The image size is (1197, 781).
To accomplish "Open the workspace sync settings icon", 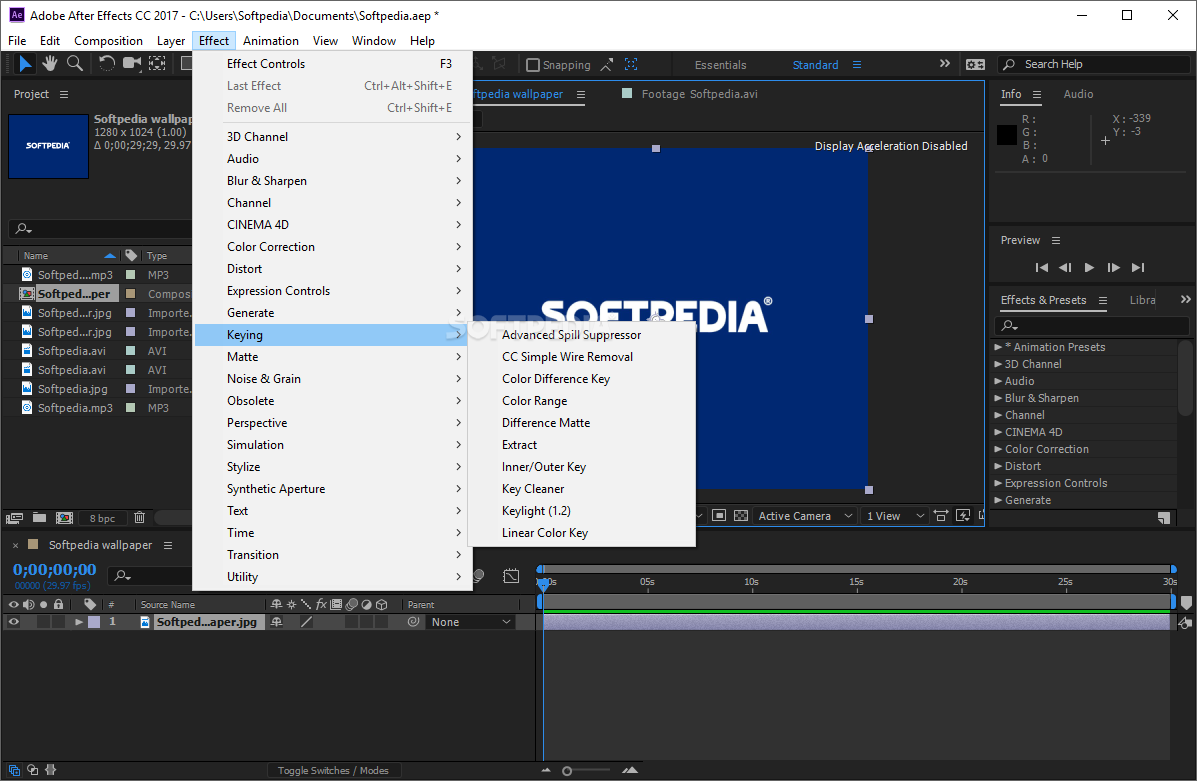I will click(x=976, y=65).
